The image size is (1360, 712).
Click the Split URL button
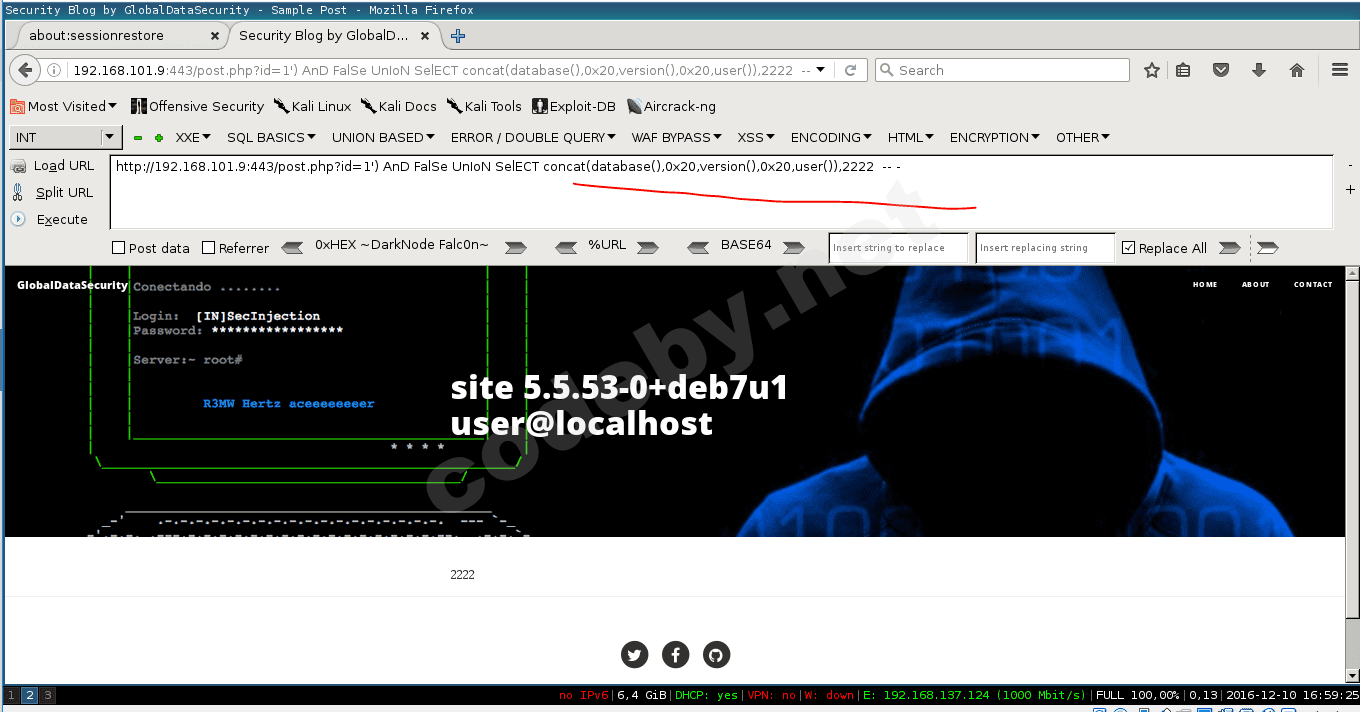coord(53,193)
